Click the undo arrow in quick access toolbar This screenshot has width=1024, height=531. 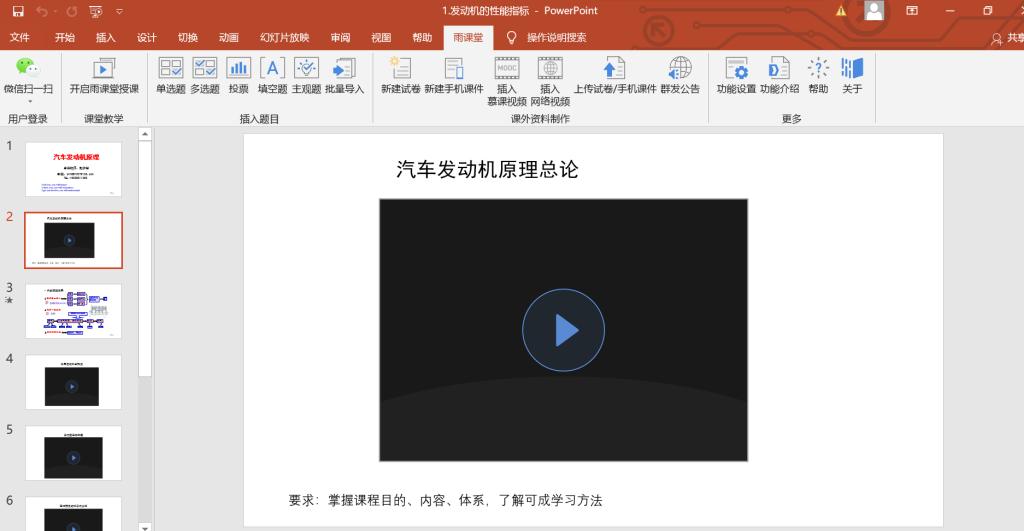(42, 11)
